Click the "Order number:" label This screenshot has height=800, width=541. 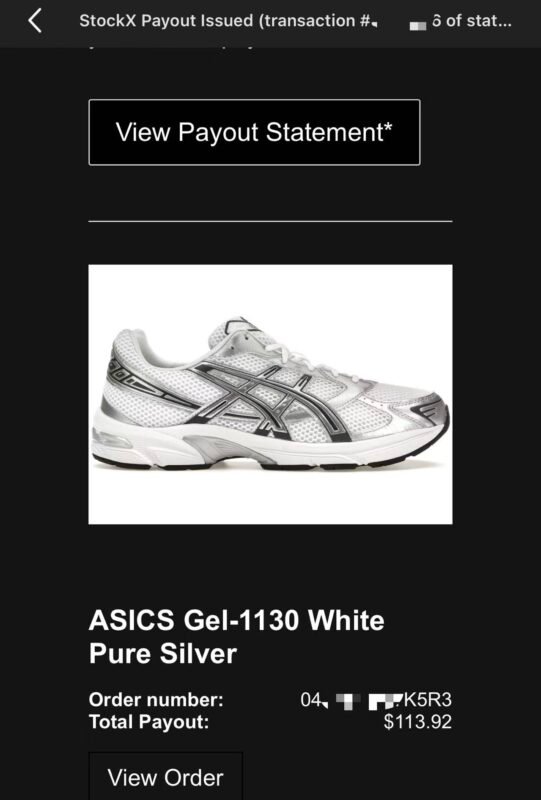(x=156, y=699)
